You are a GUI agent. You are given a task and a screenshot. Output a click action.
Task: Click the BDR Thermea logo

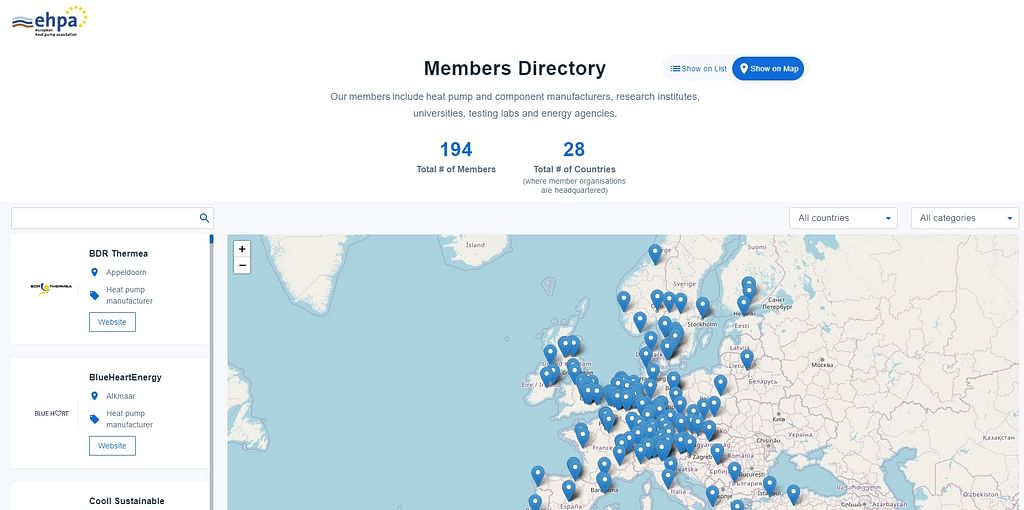coord(51,288)
